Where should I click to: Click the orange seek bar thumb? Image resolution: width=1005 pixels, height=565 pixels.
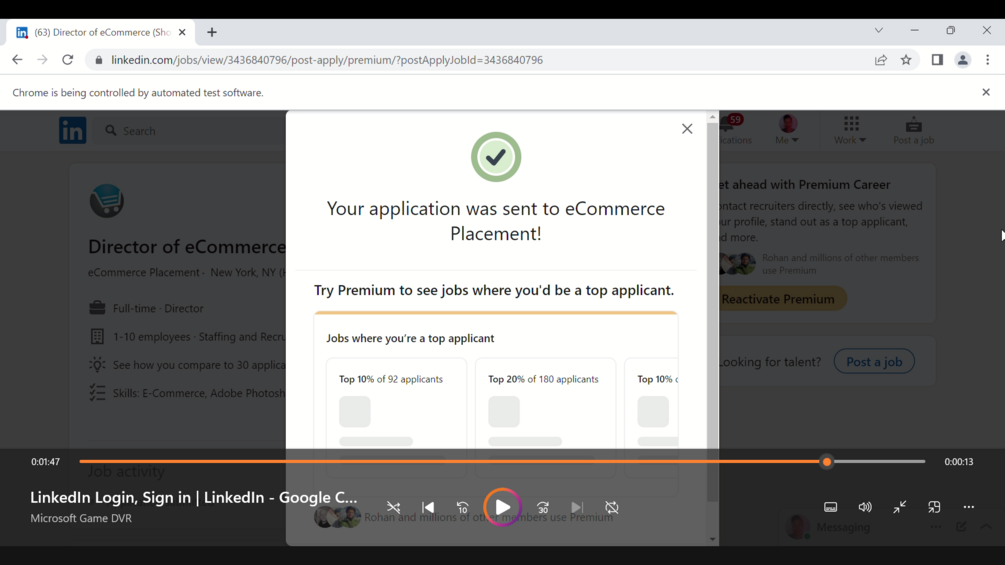[x=827, y=461]
